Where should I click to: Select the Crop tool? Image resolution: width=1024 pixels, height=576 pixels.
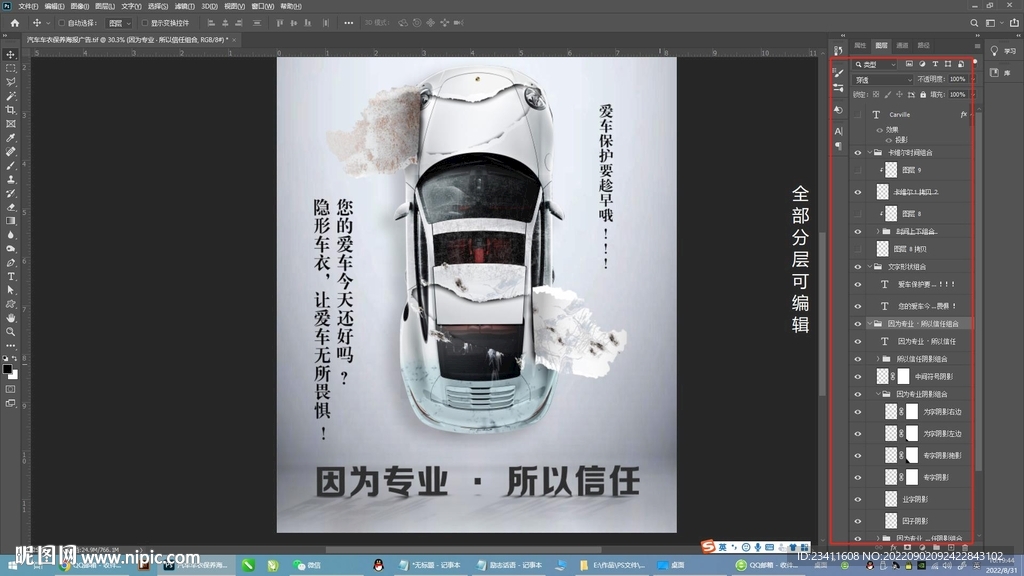[11, 110]
